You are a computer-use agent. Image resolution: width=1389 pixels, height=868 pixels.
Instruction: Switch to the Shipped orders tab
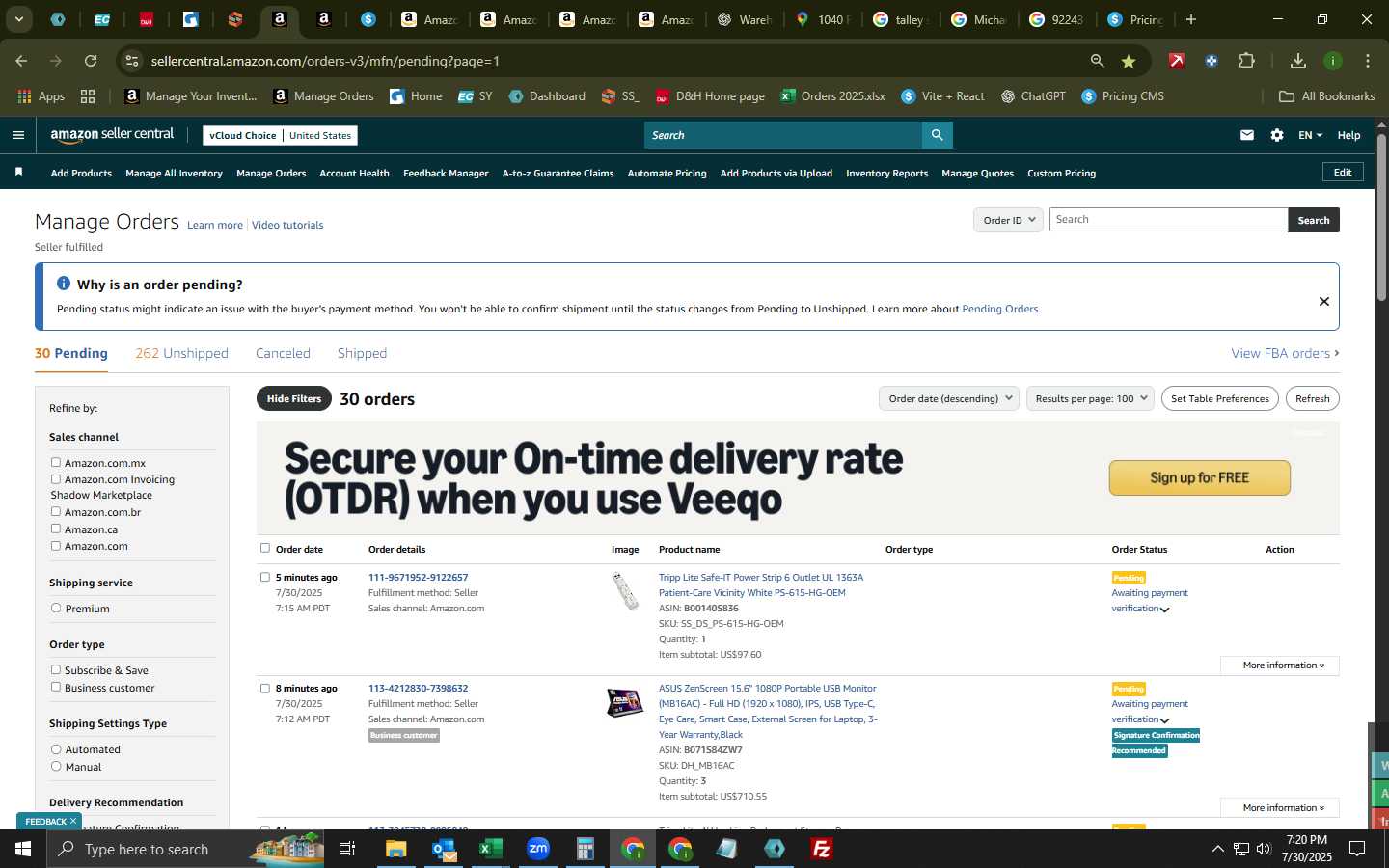click(362, 353)
